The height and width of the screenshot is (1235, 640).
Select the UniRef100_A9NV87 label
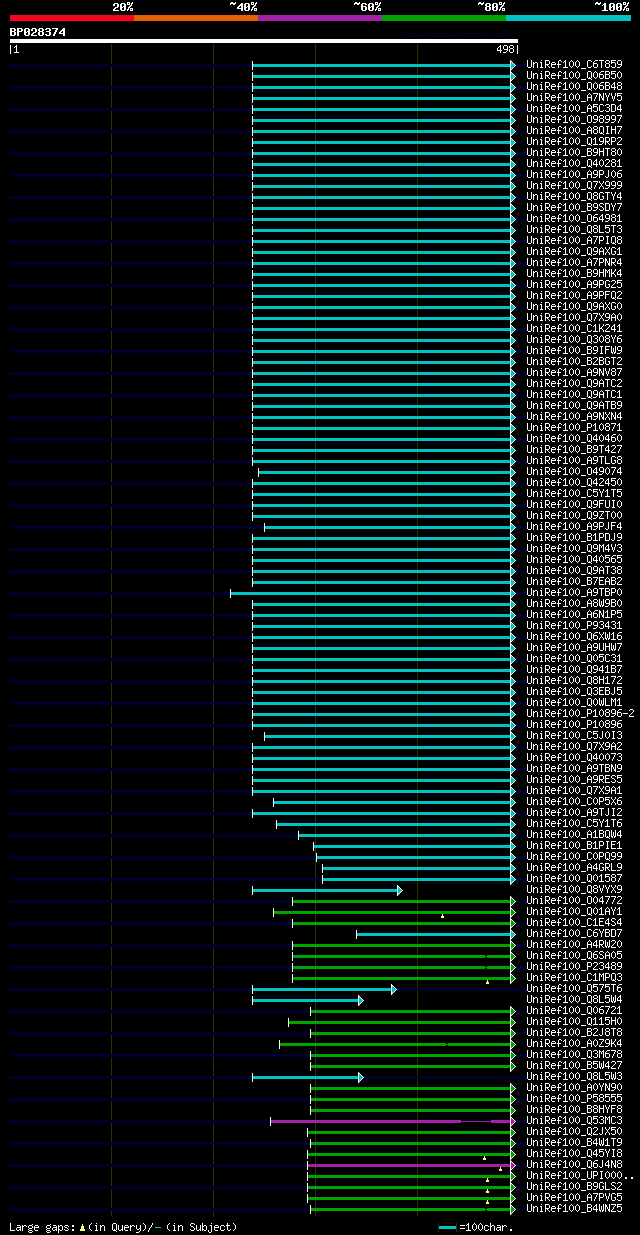574,372
